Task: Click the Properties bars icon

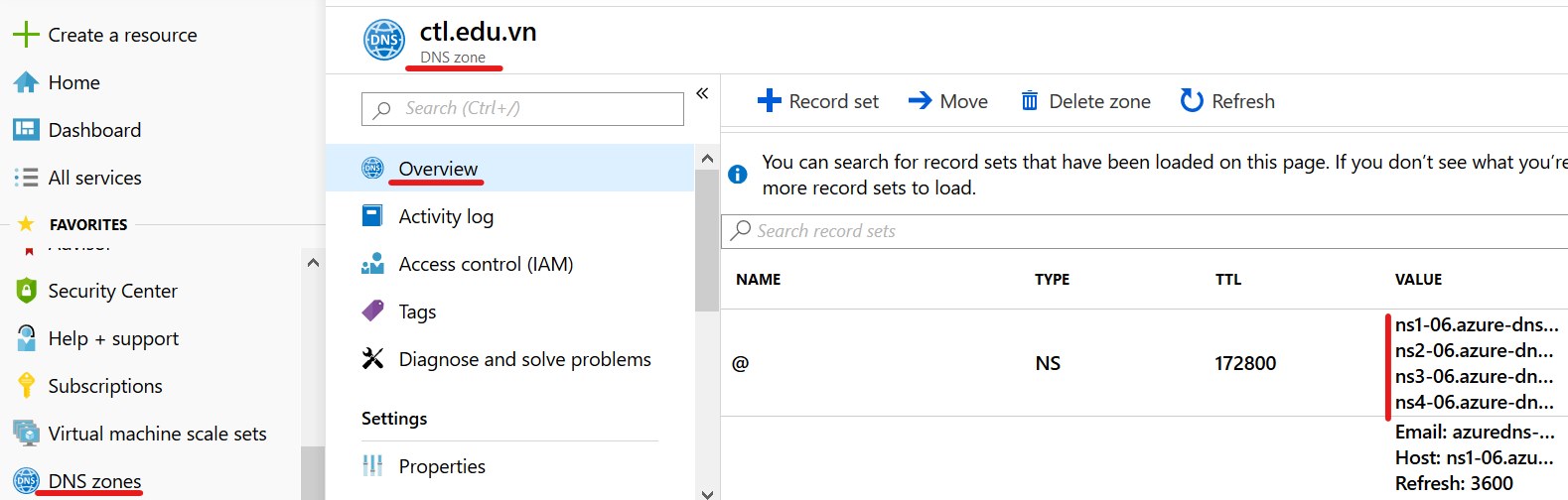Action: pos(372,465)
